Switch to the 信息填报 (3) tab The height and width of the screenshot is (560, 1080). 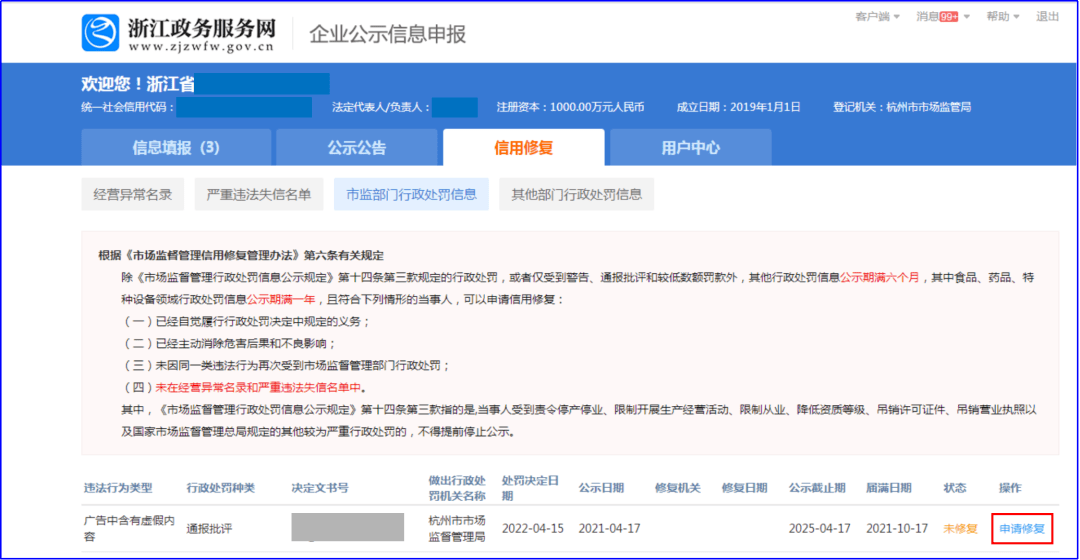pos(176,148)
